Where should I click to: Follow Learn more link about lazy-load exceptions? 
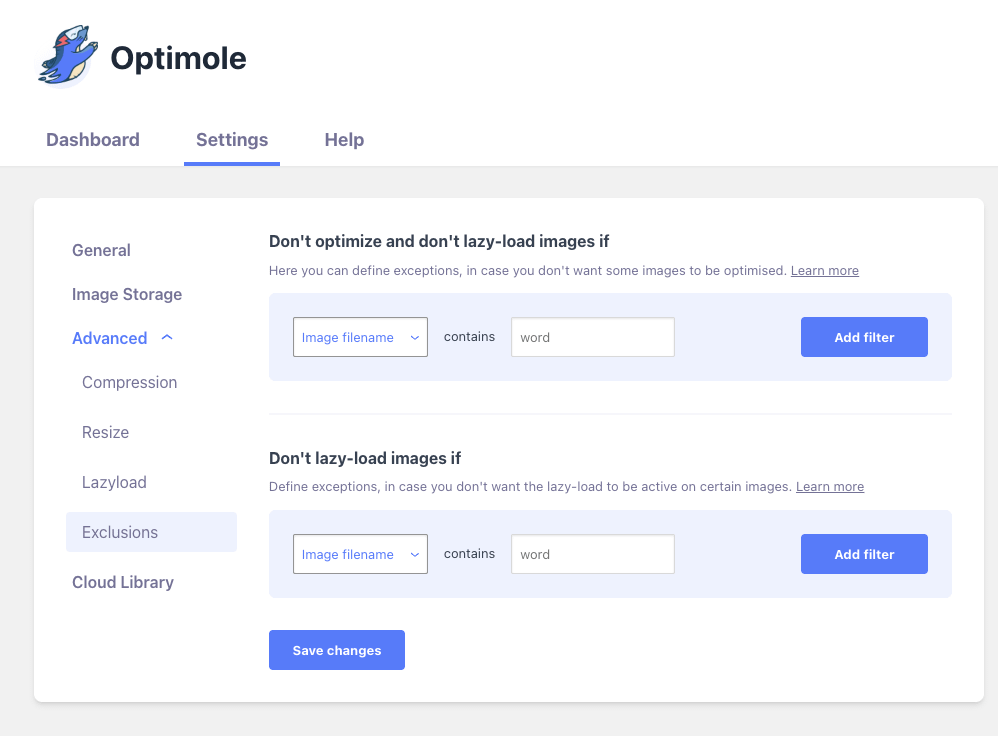(x=829, y=487)
